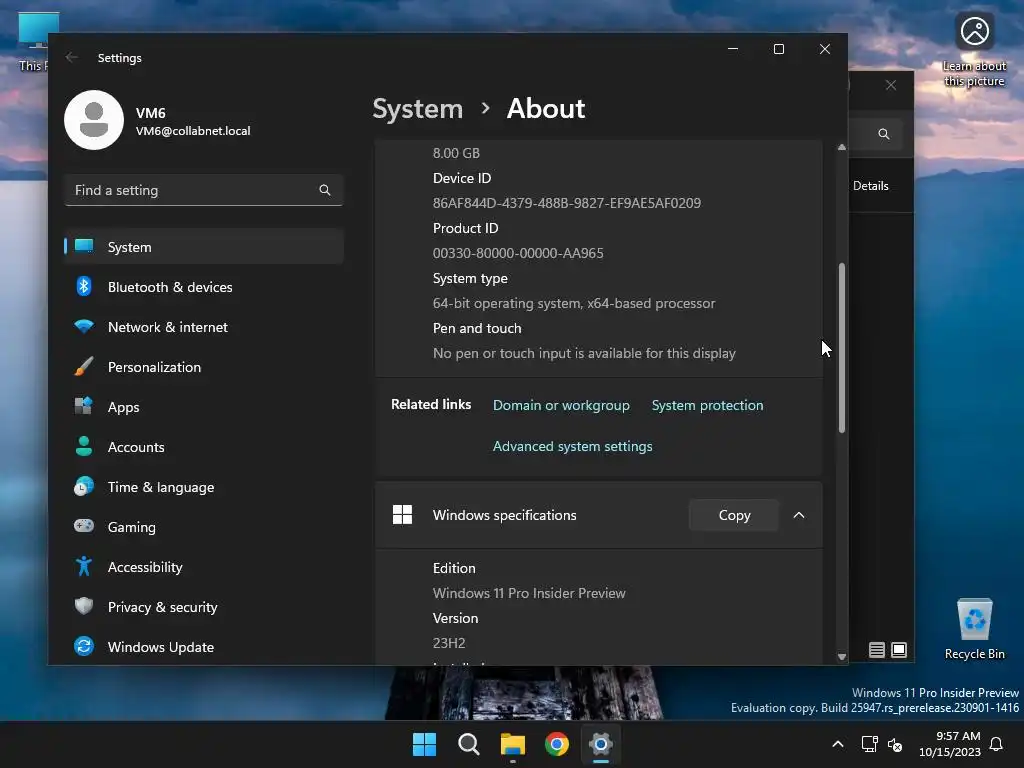
Task: Click the Find a setting search box
Action: [204, 190]
